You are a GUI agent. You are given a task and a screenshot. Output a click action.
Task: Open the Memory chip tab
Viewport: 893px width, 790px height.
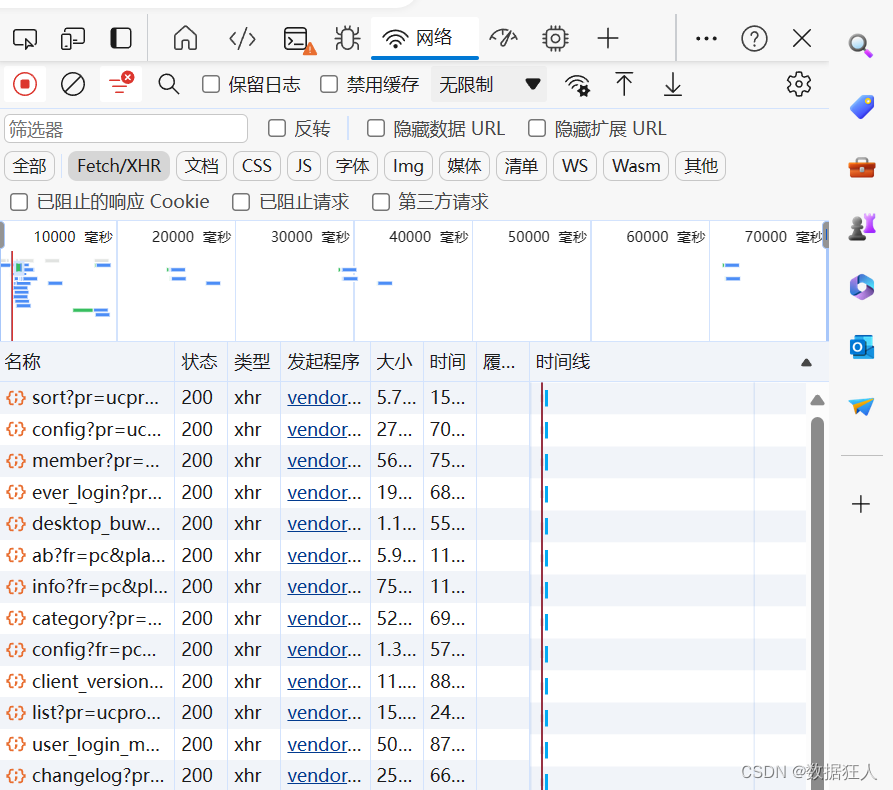pos(555,39)
